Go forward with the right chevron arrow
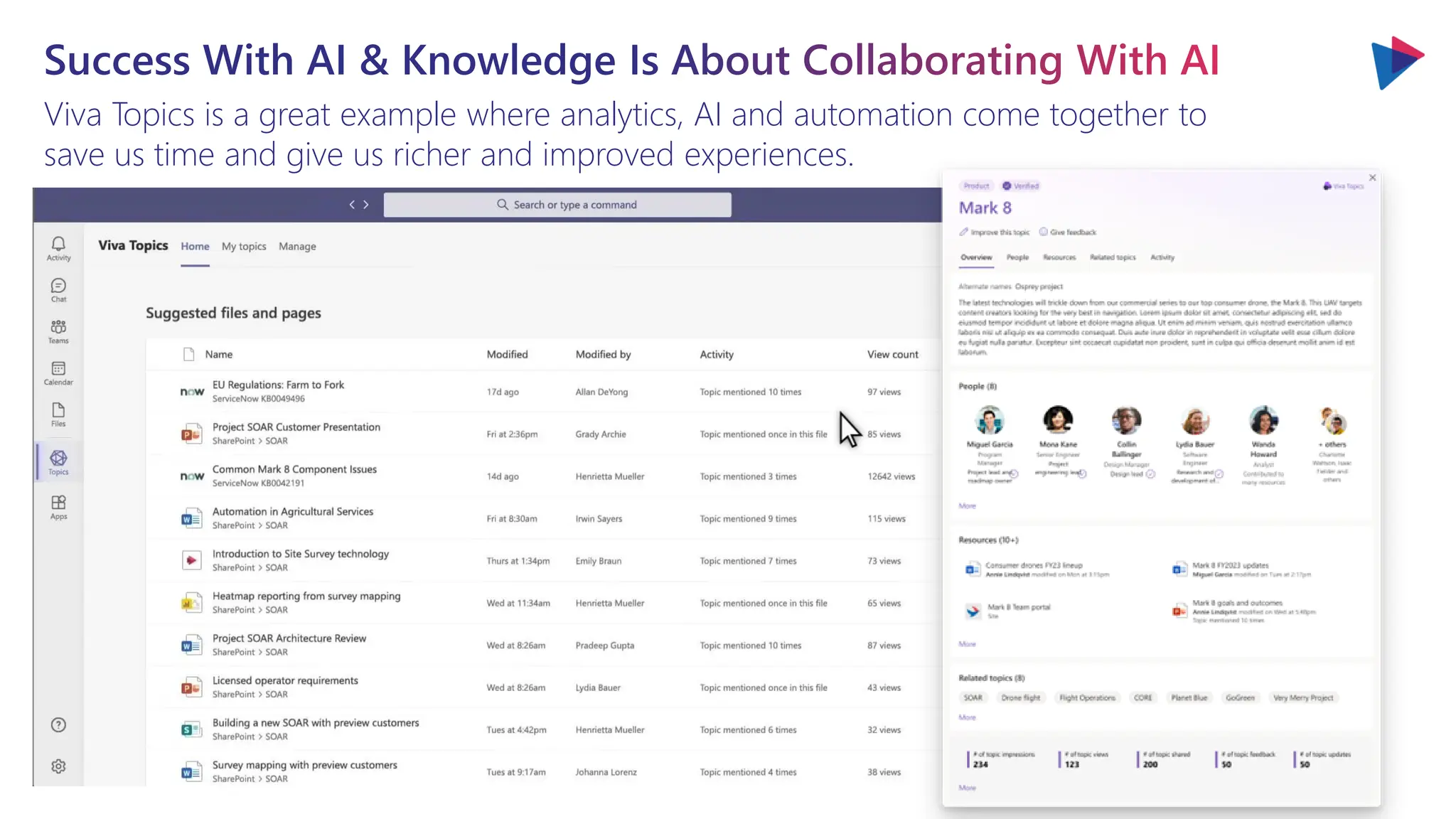 (366, 205)
